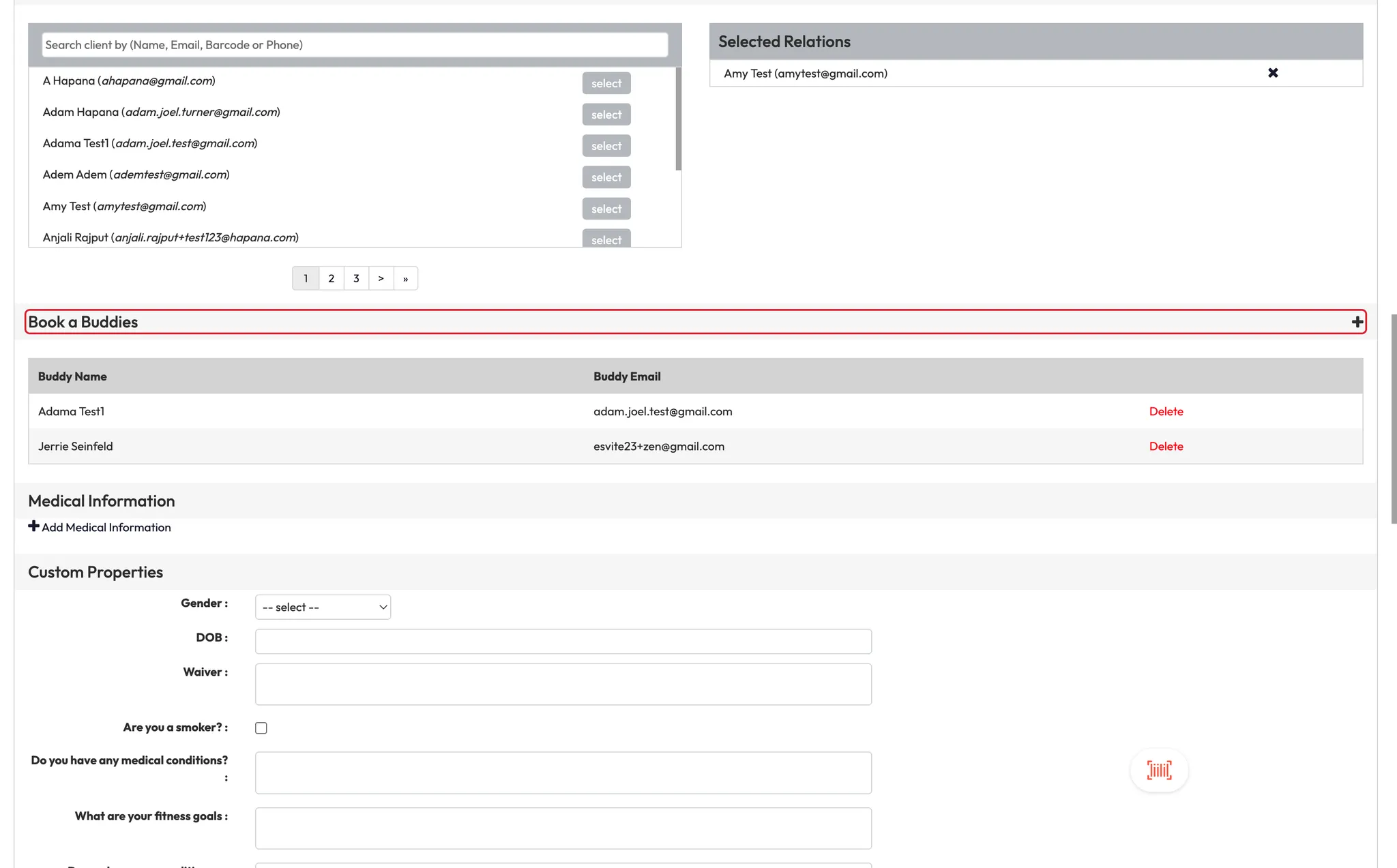Open page 3 of client list
This screenshot has height=868, width=1397.
click(x=356, y=278)
